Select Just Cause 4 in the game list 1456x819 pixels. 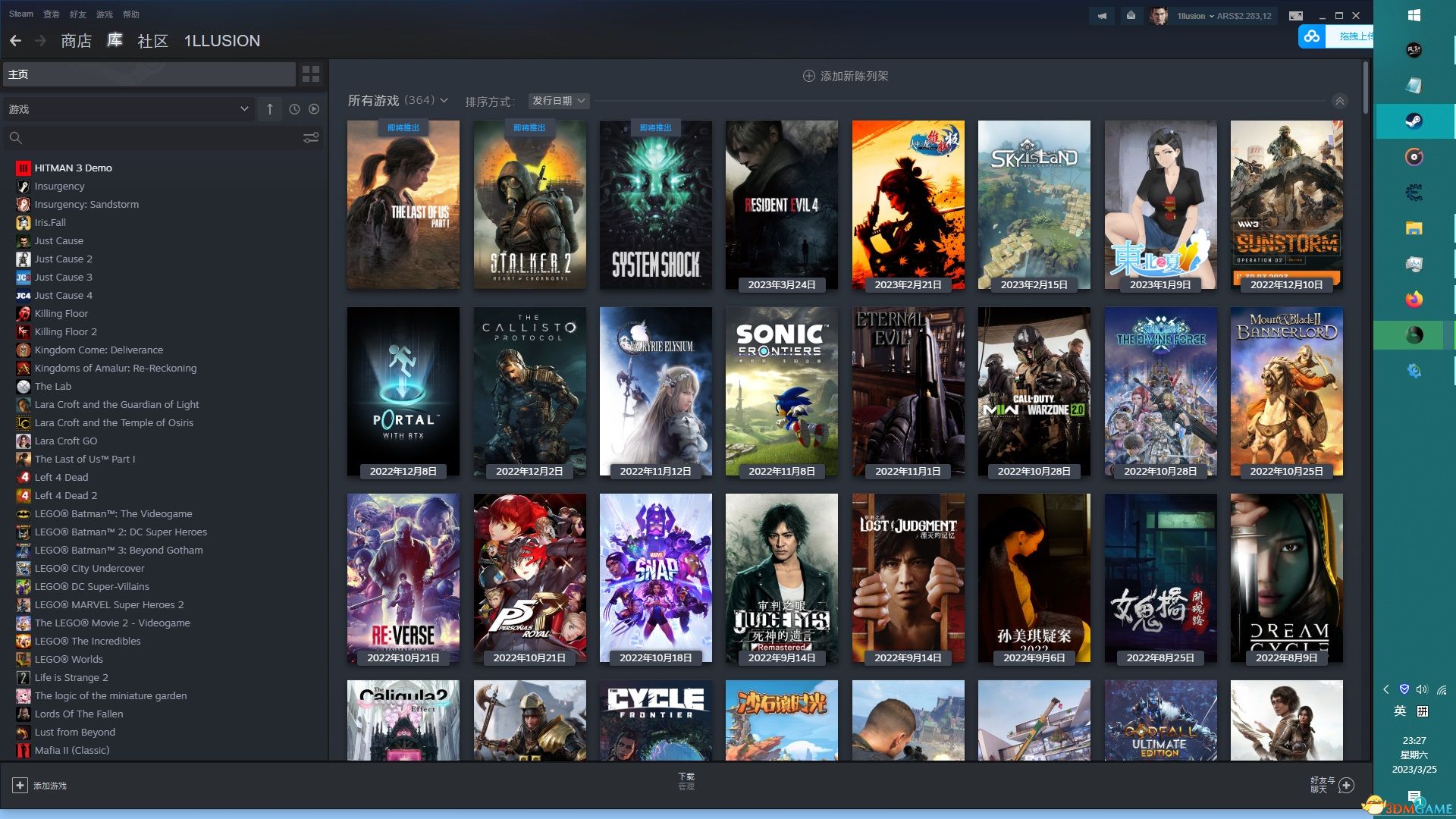pos(63,295)
